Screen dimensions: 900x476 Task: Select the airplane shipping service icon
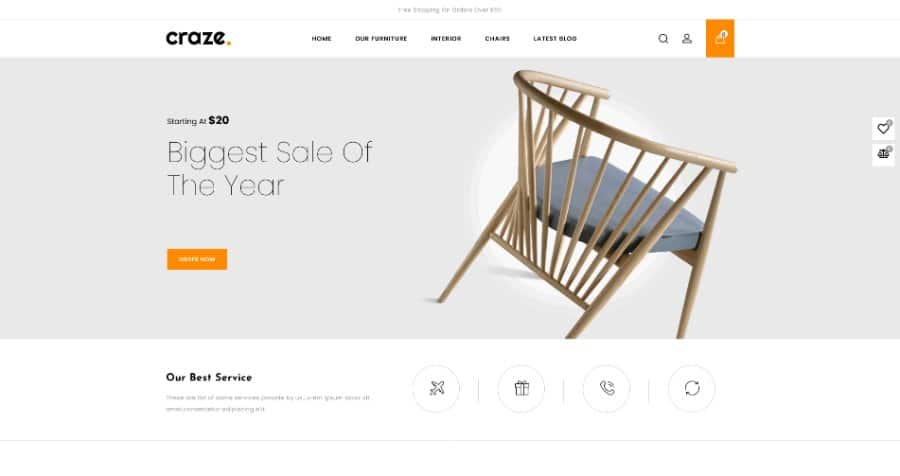pyautogui.click(x=436, y=389)
